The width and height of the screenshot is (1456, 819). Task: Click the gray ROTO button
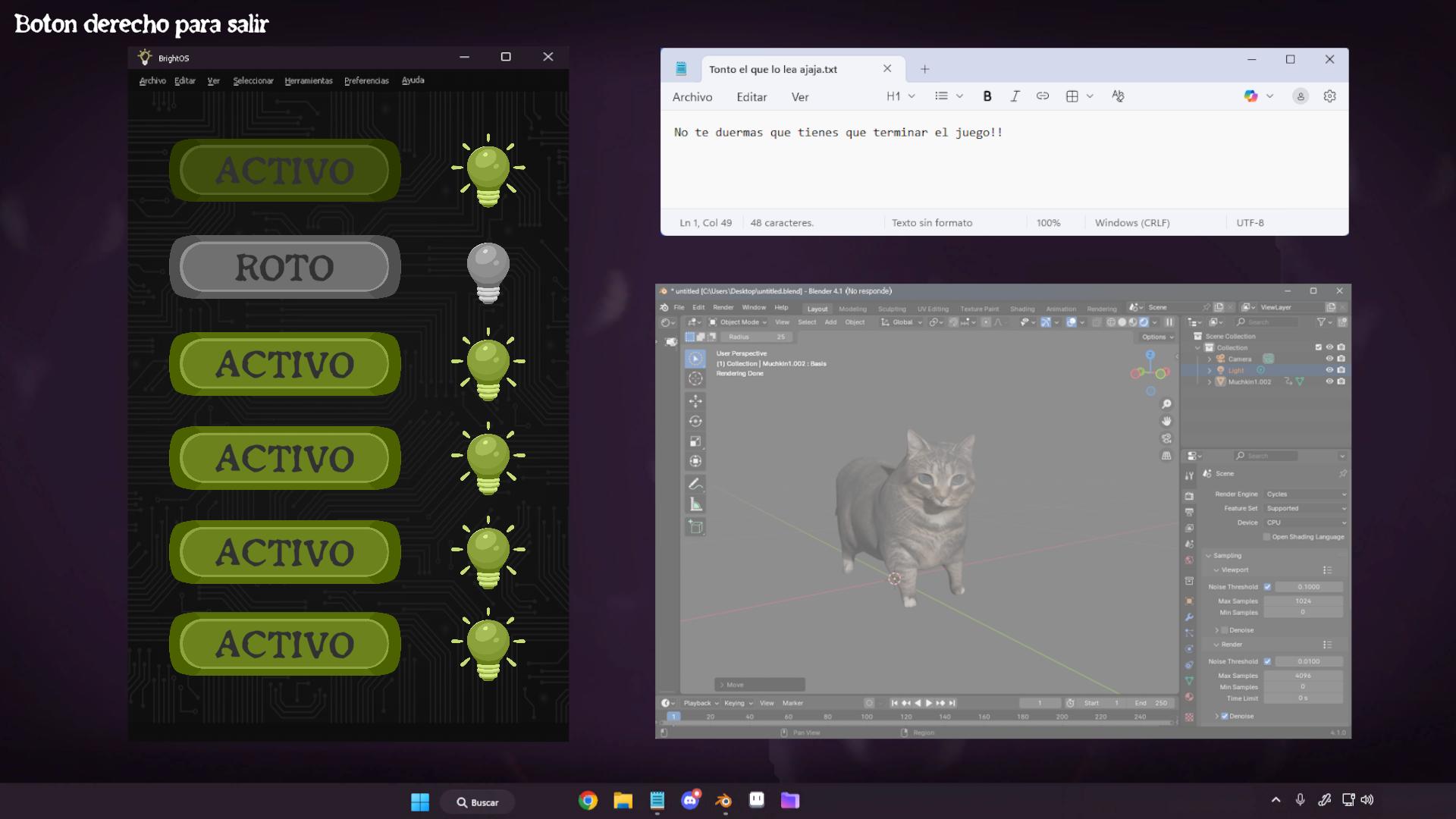pos(284,267)
